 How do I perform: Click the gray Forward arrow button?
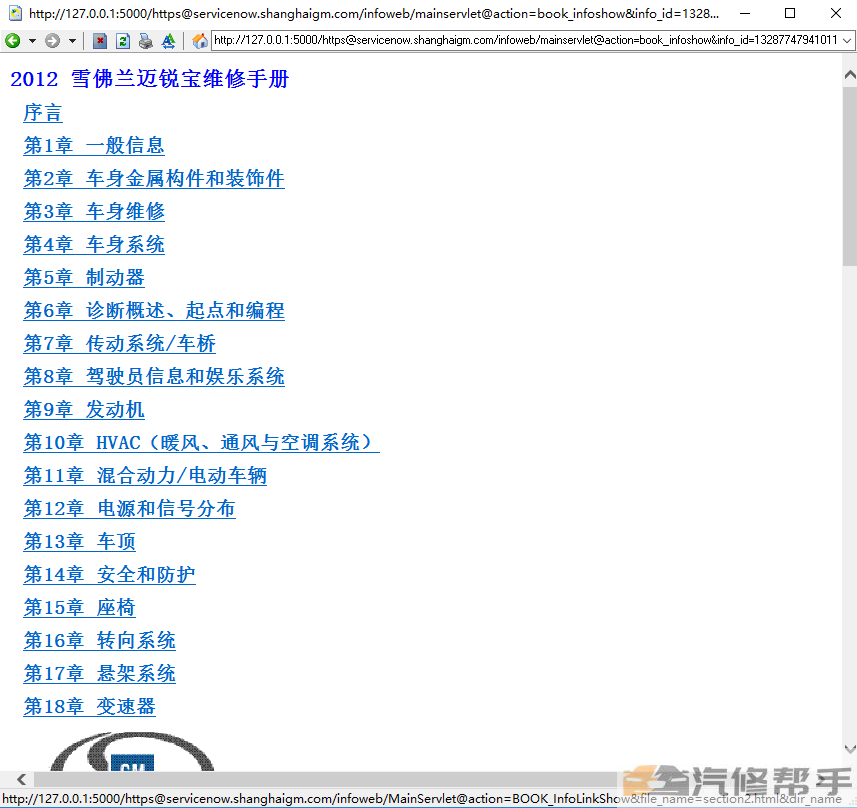pyautogui.click(x=52, y=40)
